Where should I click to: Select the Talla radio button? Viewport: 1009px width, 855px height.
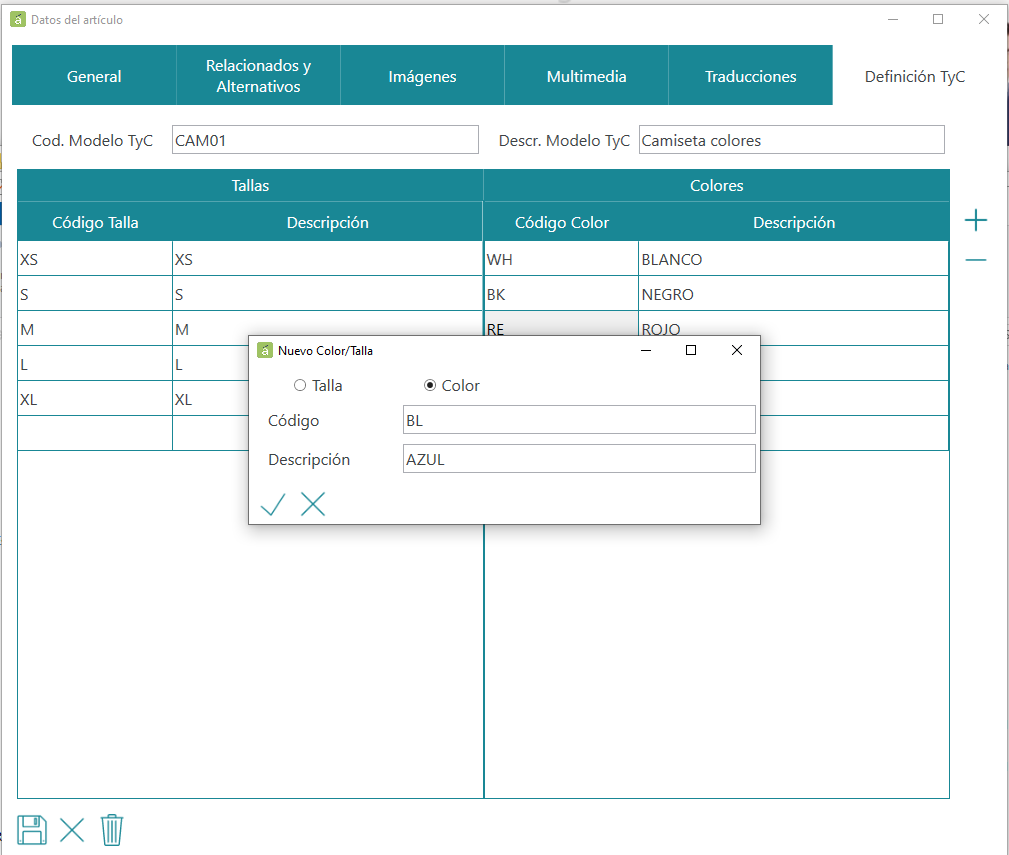pos(300,385)
